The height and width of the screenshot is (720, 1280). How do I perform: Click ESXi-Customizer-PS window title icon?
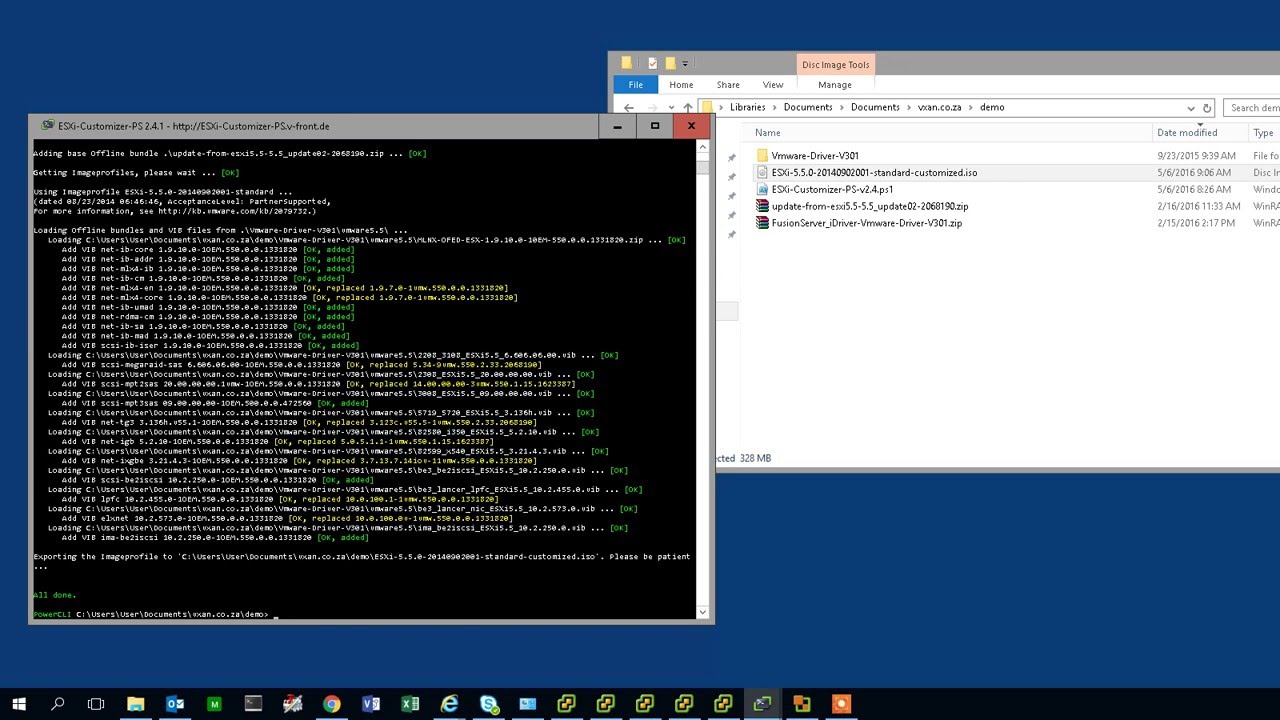point(47,126)
